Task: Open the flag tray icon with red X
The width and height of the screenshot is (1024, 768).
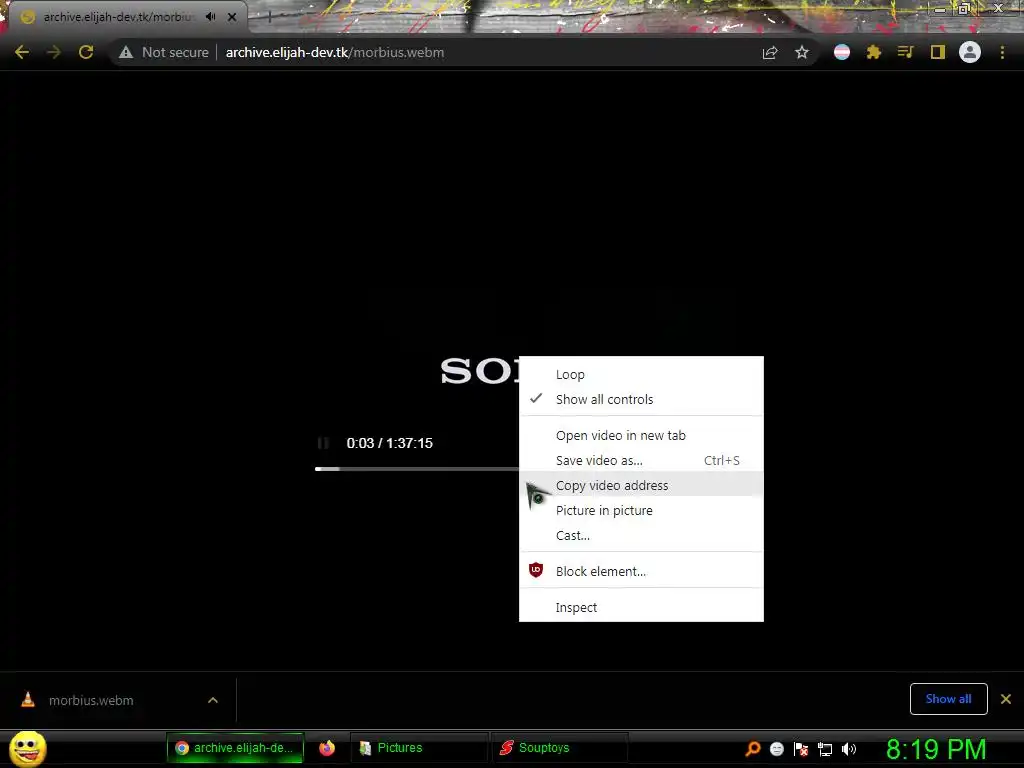Action: [801, 748]
